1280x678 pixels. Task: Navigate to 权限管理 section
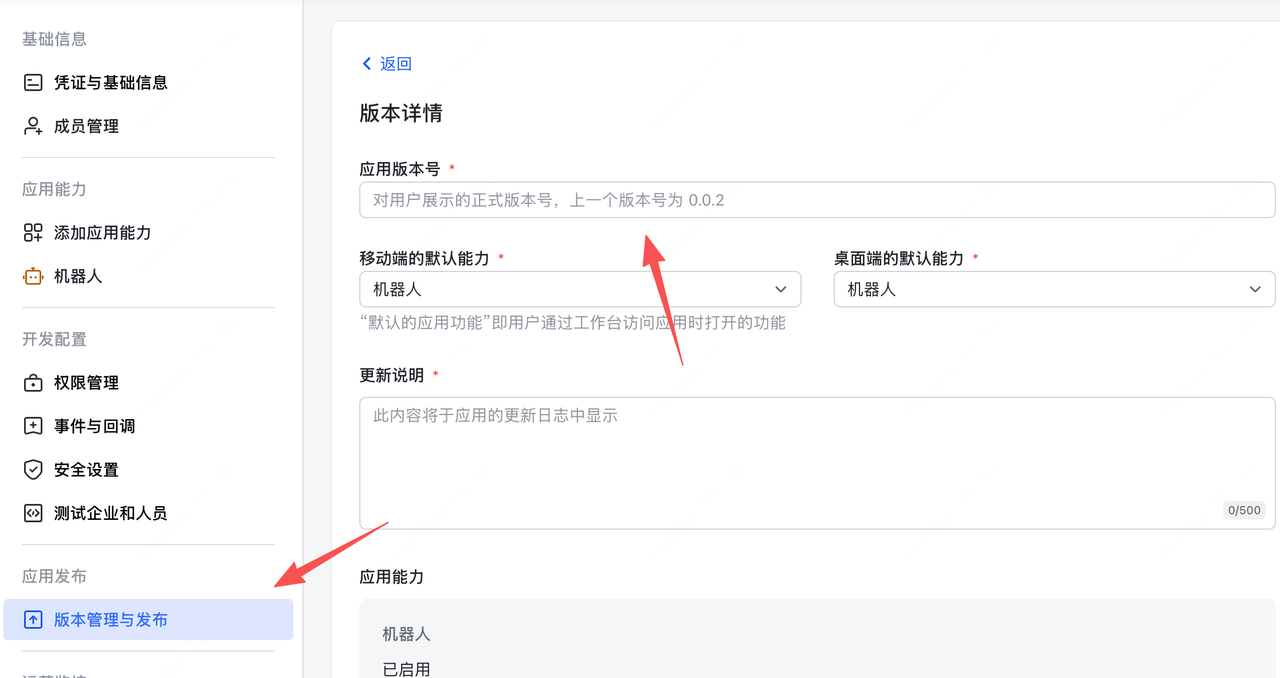click(x=89, y=382)
